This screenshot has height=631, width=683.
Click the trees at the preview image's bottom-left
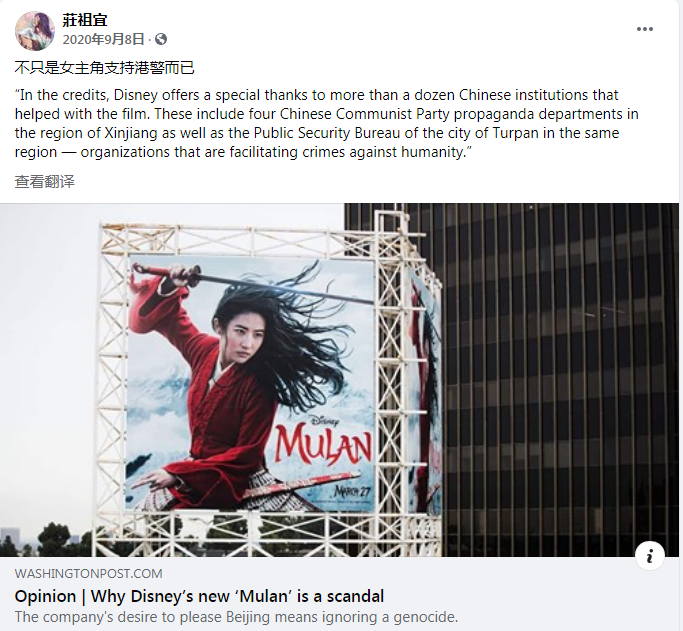pyautogui.click(x=46, y=540)
